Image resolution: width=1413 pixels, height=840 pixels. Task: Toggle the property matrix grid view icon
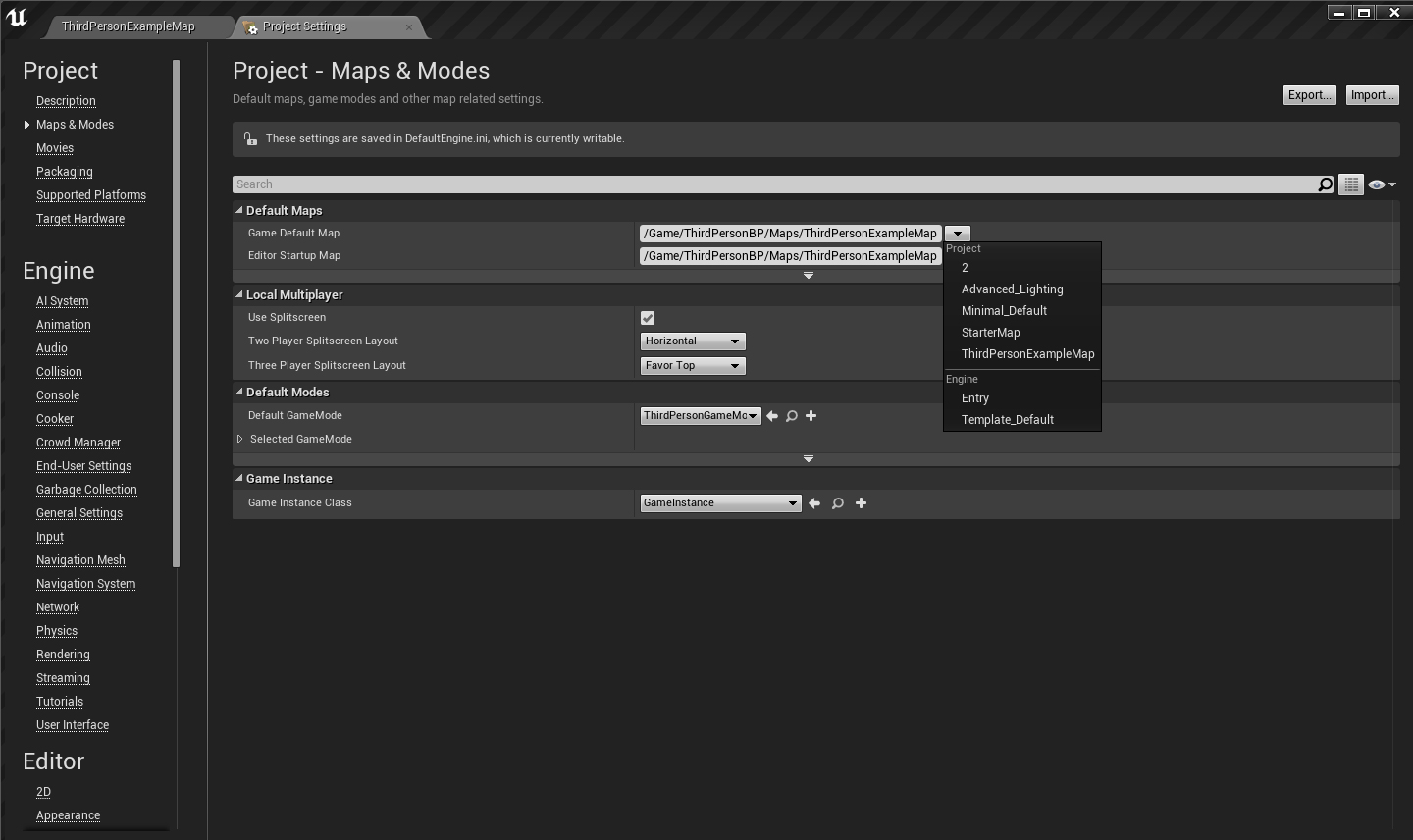(1351, 184)
